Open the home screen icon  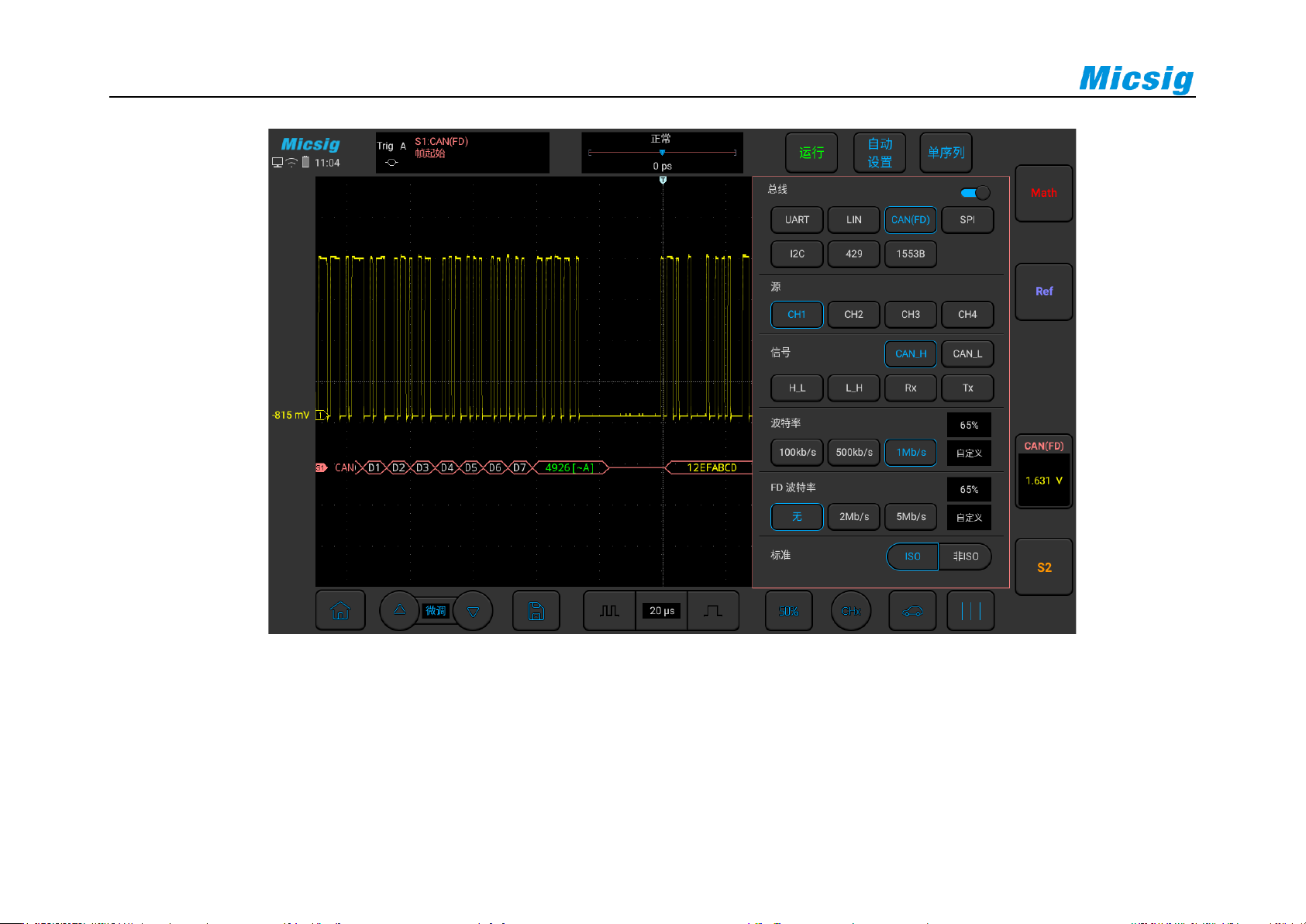340,611
